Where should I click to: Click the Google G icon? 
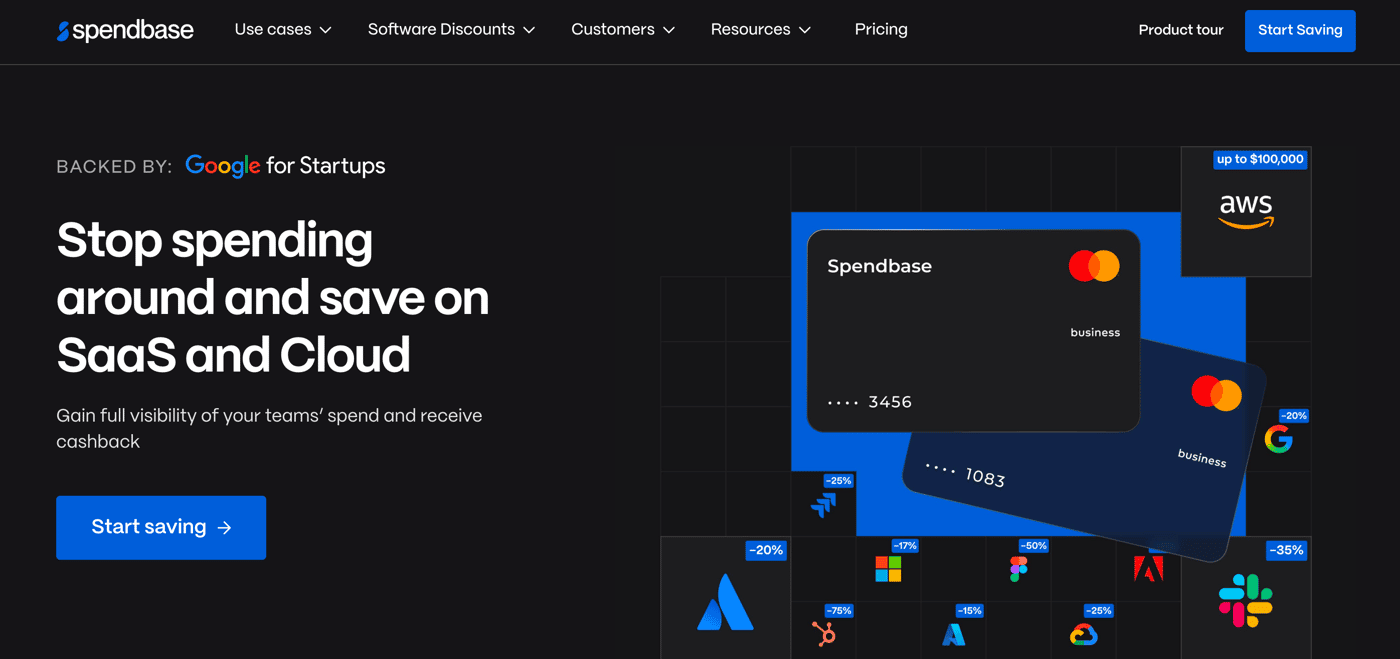tap(1278, 439)
